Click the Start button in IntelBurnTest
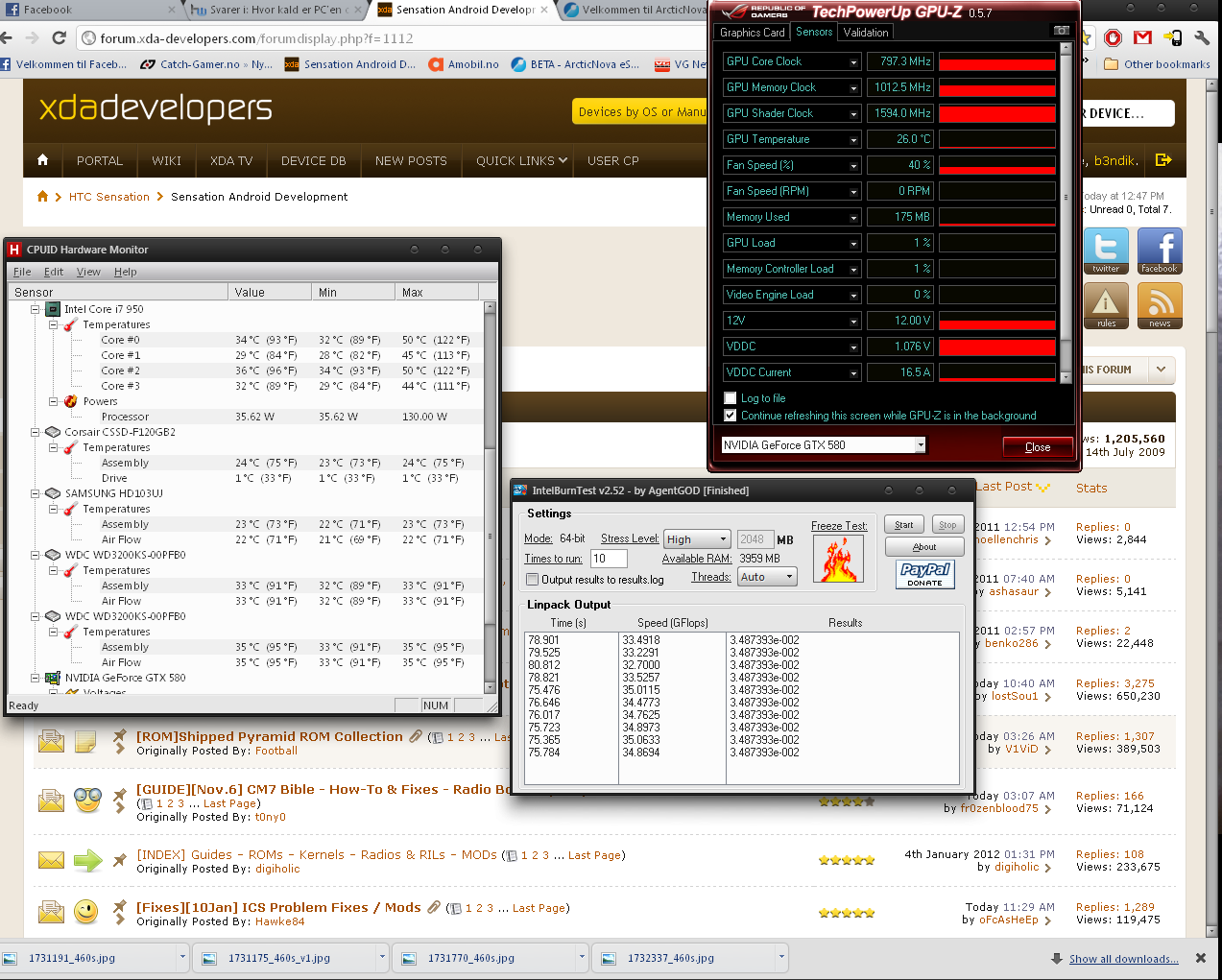The height and width of the screenshot is (980, 1222). click(x=904, y=525)
